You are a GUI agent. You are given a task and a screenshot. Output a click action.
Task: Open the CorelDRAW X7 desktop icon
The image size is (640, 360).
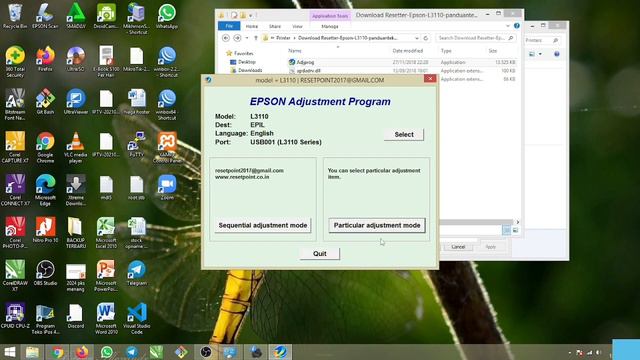point(15,276)
